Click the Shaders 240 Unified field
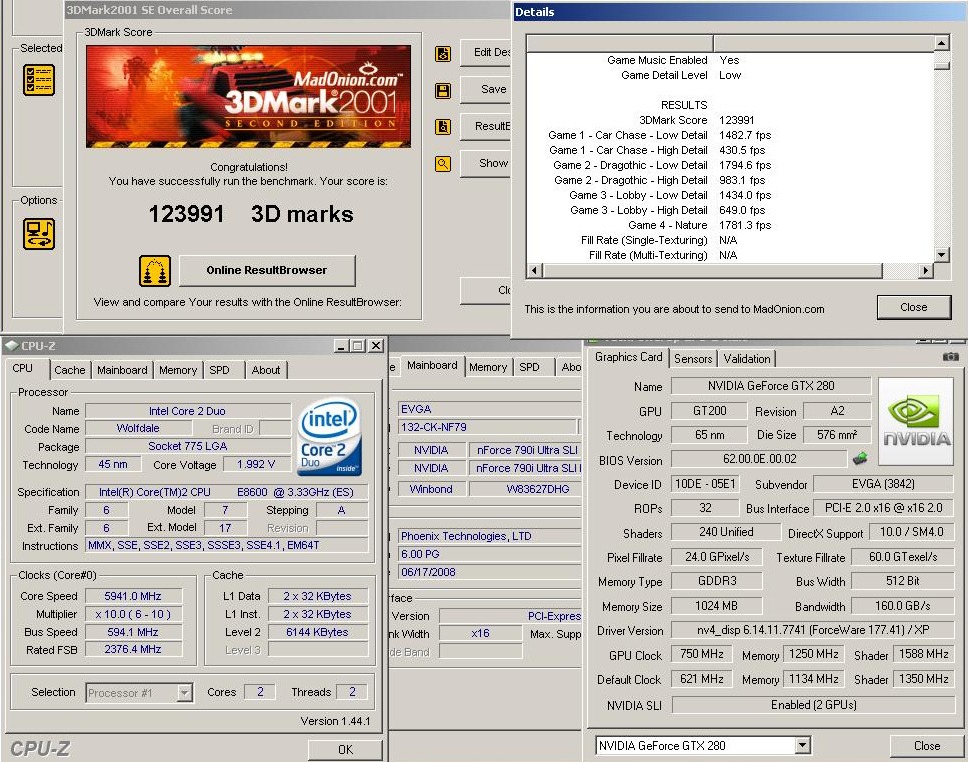The image size is (968, 762). 726,532
